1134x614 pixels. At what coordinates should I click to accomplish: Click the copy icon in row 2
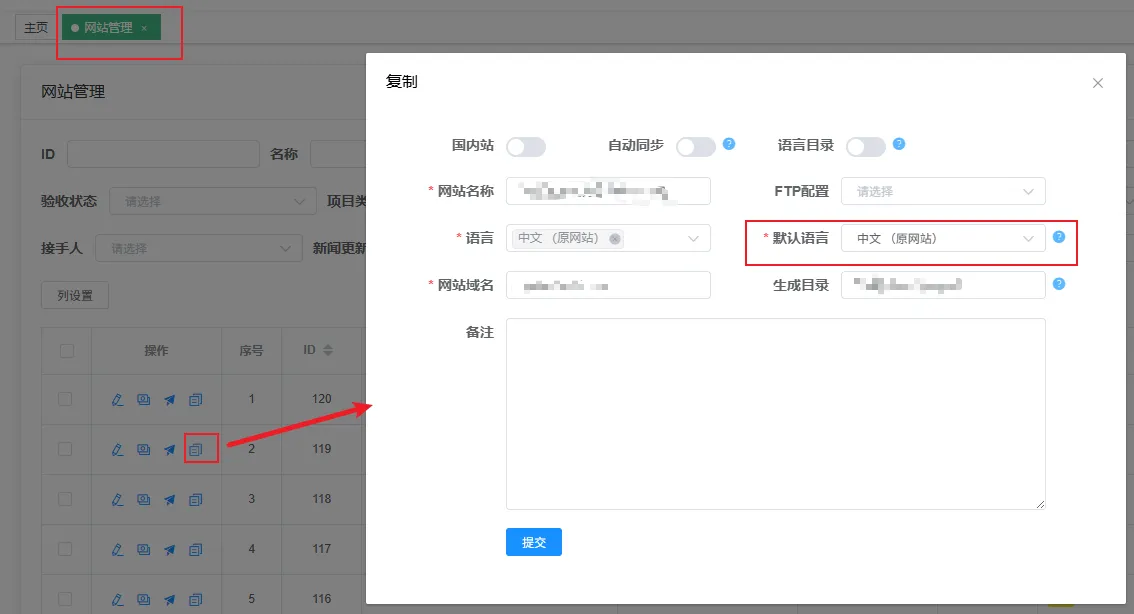click(196, 450)
